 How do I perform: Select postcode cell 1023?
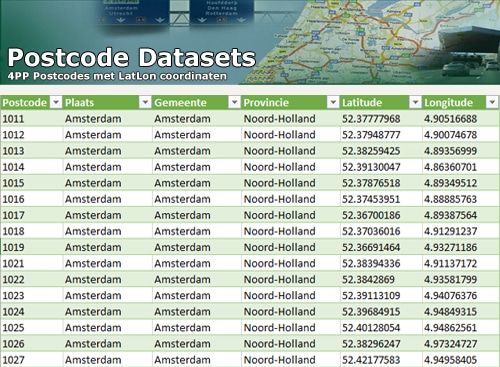pyautogui.click(x=32, y=295)
